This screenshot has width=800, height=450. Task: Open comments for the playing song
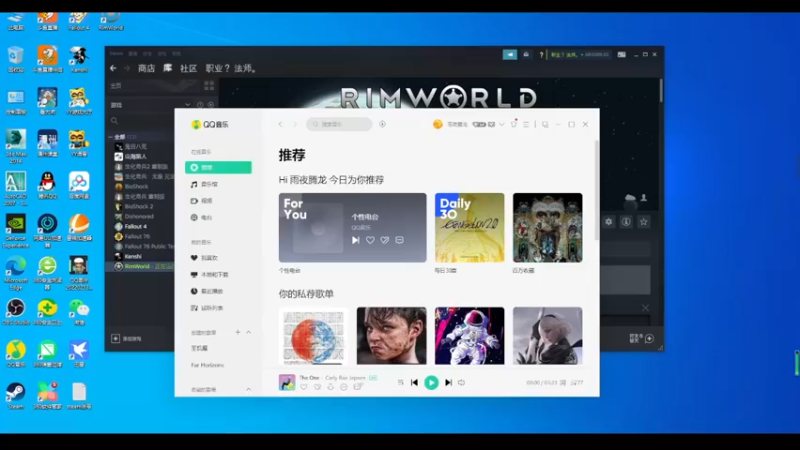pyautogui.click(x=358, y=387)
